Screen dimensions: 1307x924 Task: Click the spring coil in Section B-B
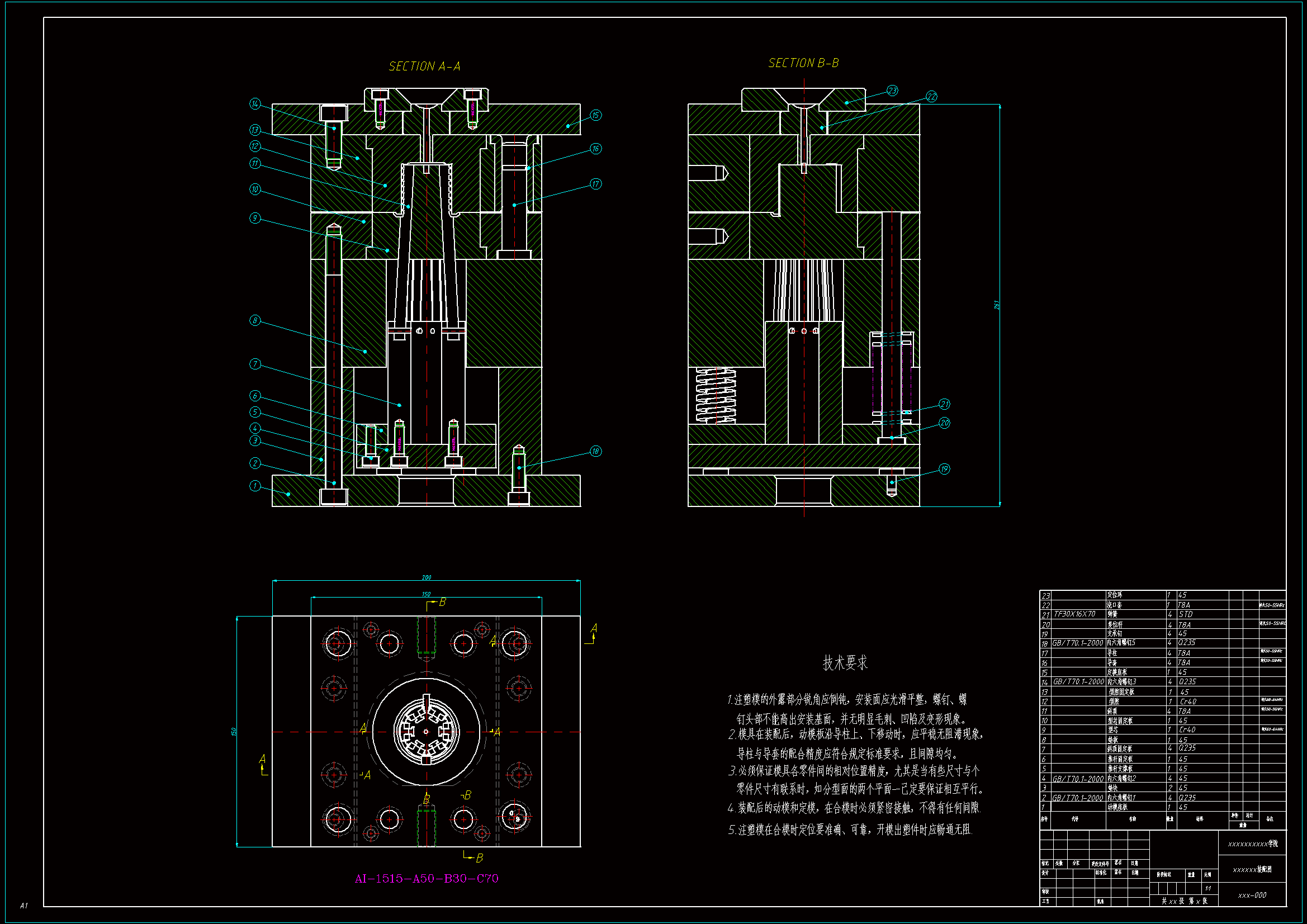[x=716, y=396]
